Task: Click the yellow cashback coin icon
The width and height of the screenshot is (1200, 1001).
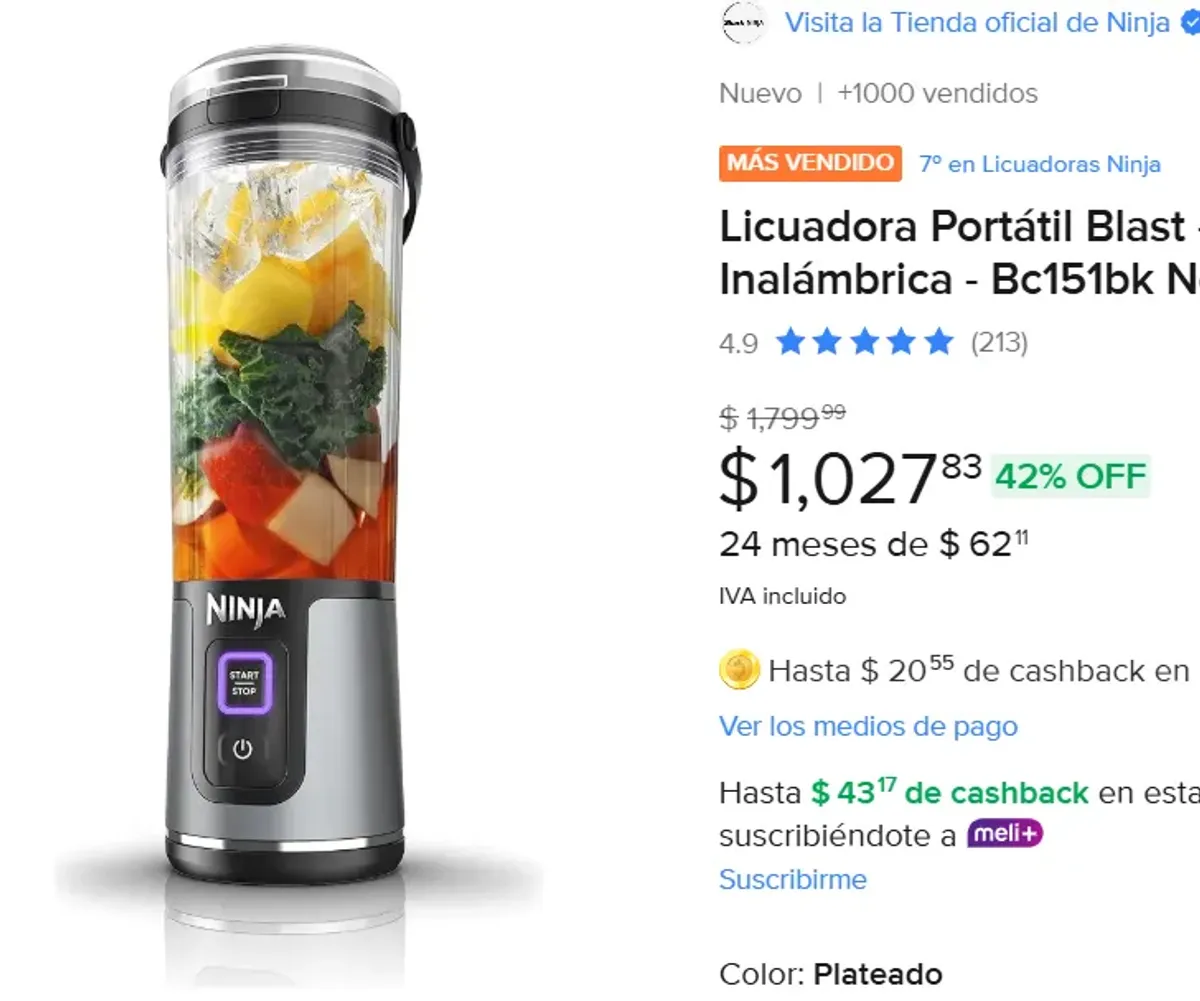Action: click(x=738, y=670)
